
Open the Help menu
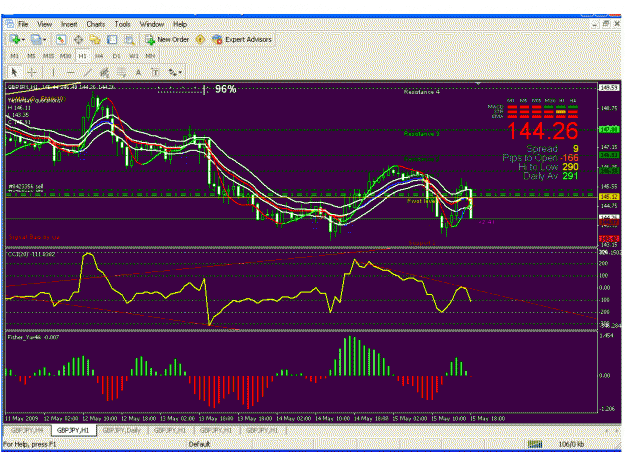pos(180,24)
